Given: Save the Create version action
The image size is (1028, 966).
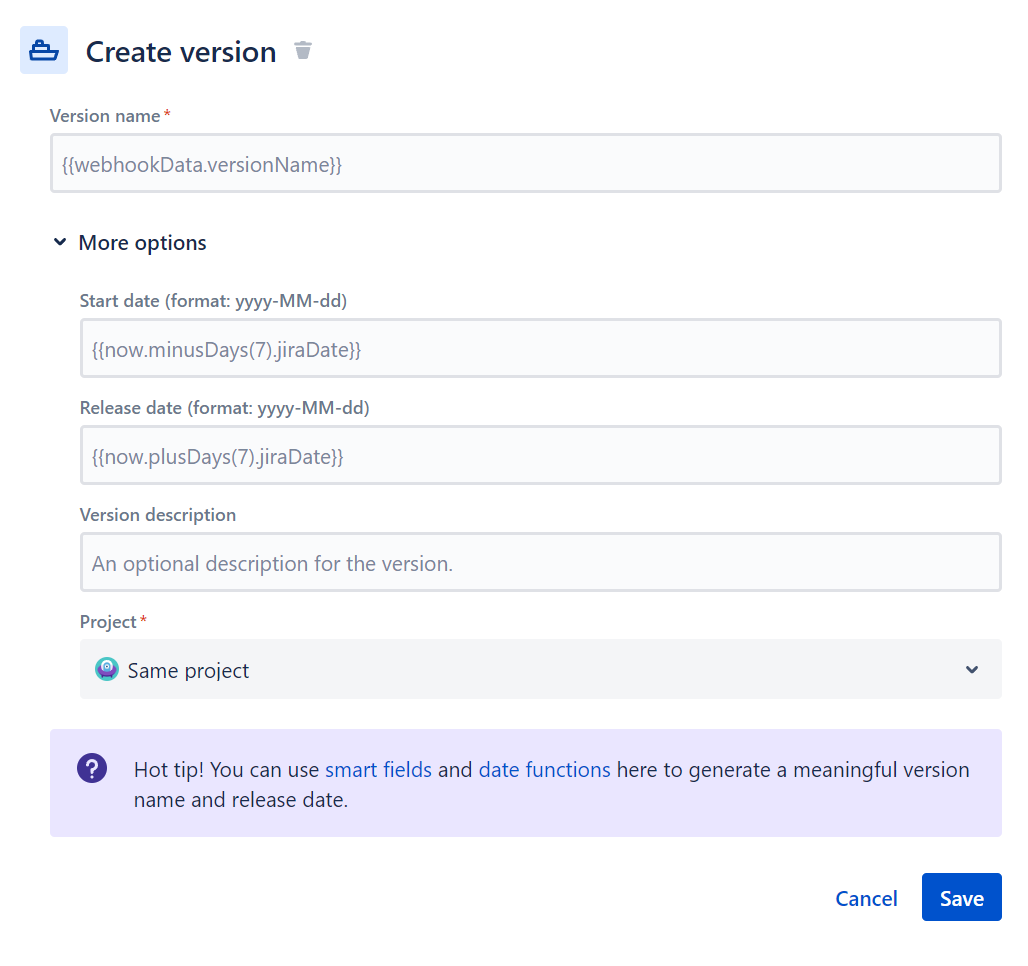Looking at the screenshot, I should 961,897.
